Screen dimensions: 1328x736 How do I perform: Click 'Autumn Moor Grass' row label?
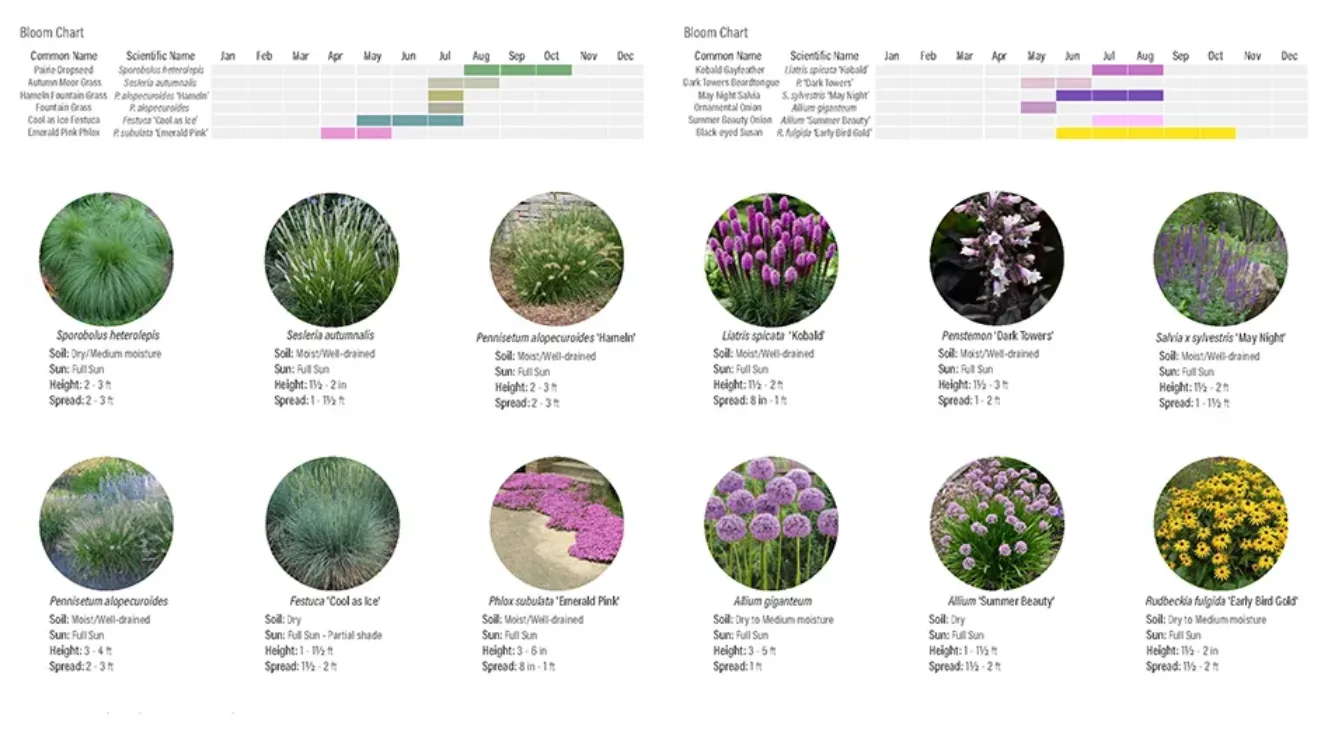[x=63, y=83]
